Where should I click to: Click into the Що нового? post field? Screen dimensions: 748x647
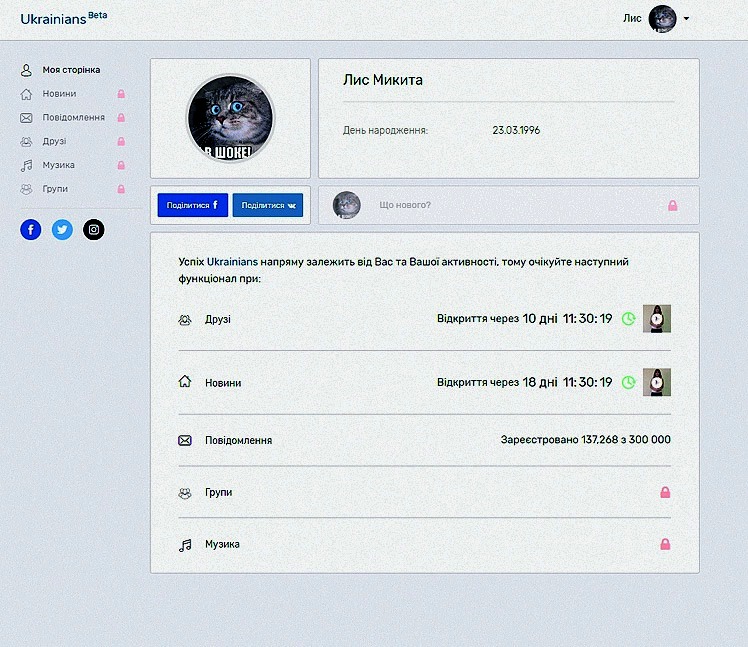(500, 205)
